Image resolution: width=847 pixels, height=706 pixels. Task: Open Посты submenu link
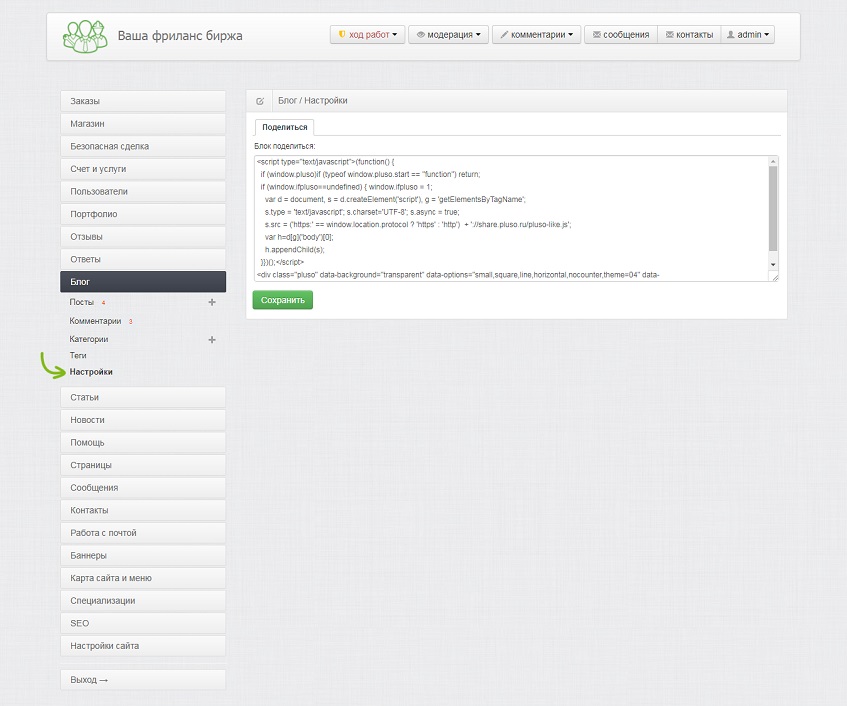coord(82,302)
